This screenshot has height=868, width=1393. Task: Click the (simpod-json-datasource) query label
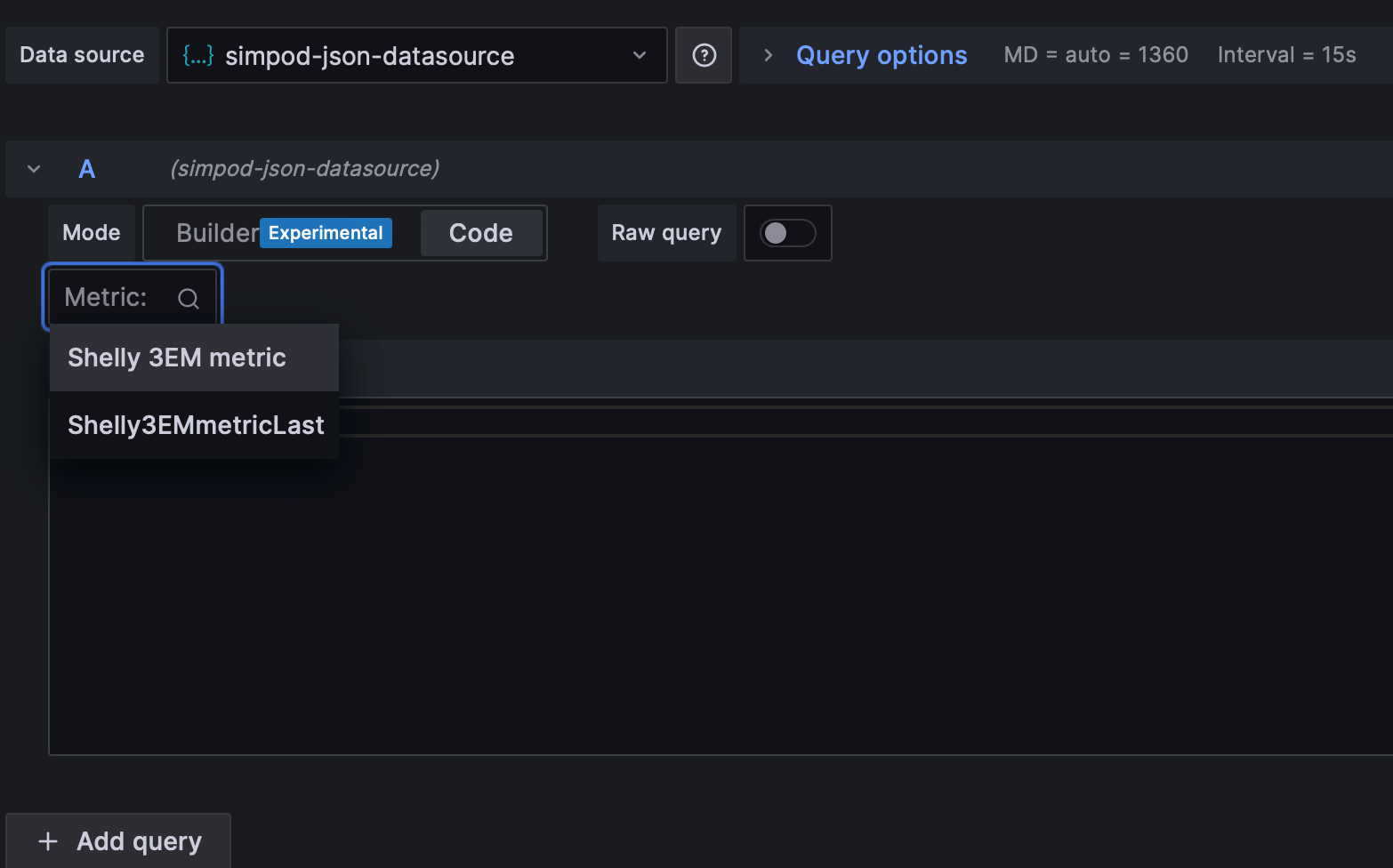coord(304,169)
